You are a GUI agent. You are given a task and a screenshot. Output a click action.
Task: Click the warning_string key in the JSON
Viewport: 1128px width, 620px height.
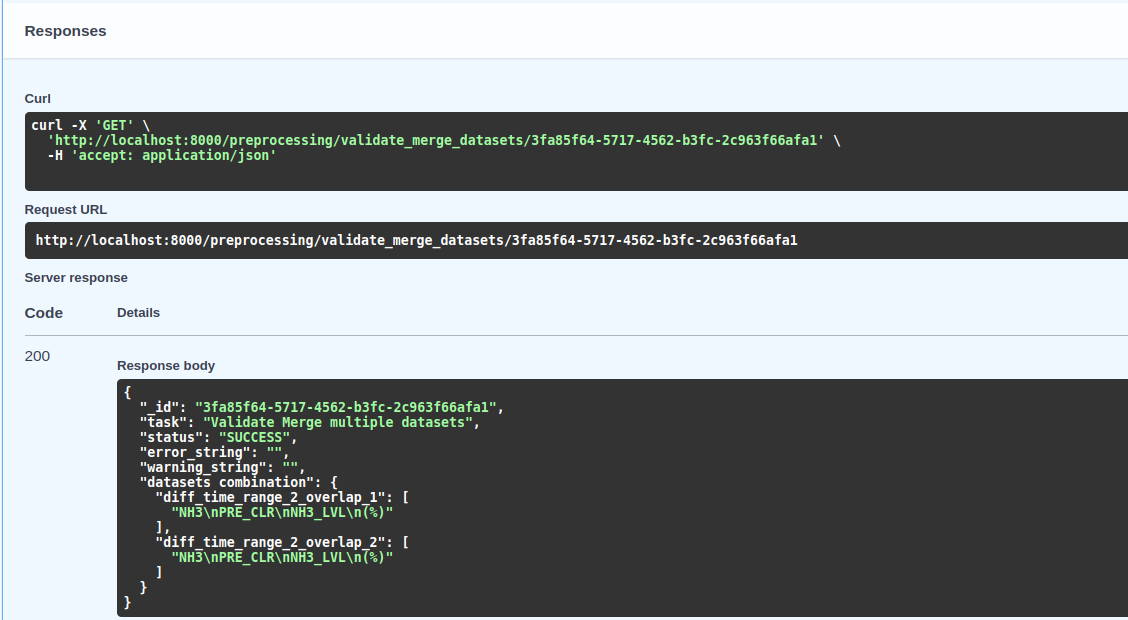[198, 467]
